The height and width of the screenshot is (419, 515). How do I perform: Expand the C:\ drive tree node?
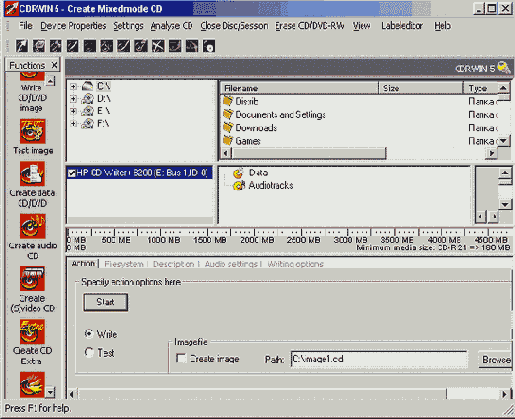(x=73, y=87)
